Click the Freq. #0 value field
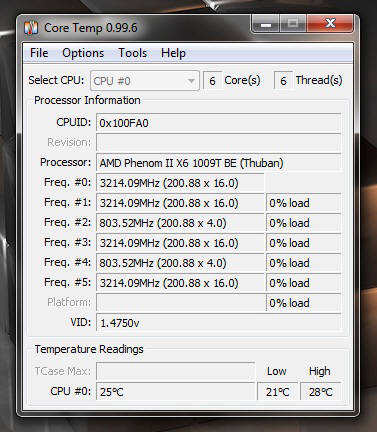 (x=180, y=183)
